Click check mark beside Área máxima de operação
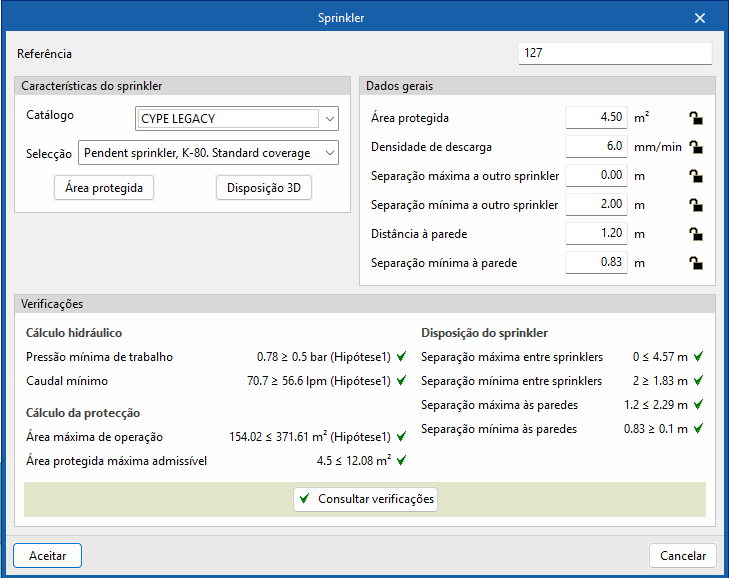The image size is (729, 578). point(401,436)
